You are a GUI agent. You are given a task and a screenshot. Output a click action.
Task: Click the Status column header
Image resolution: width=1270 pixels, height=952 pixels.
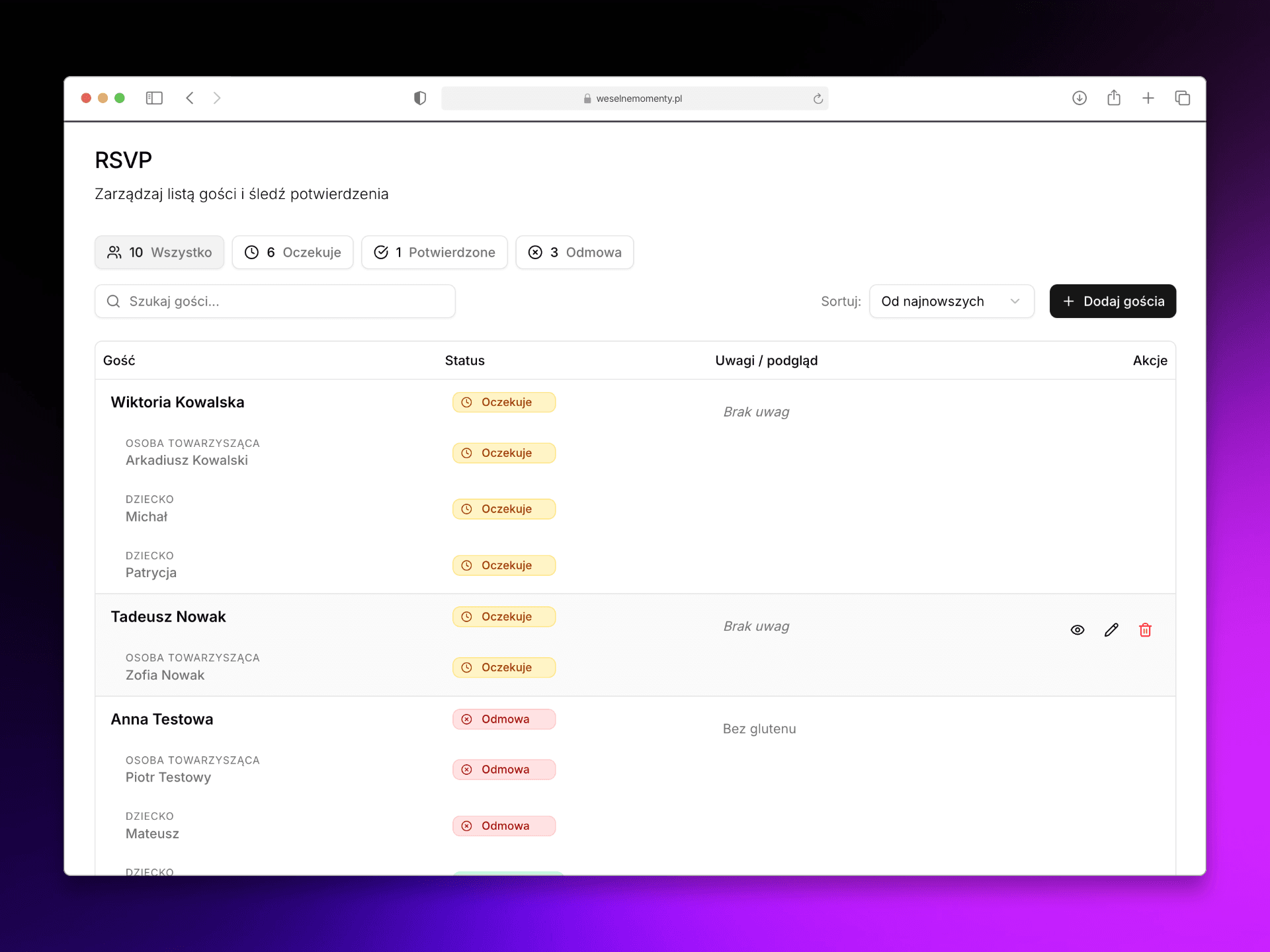(465, 360)
